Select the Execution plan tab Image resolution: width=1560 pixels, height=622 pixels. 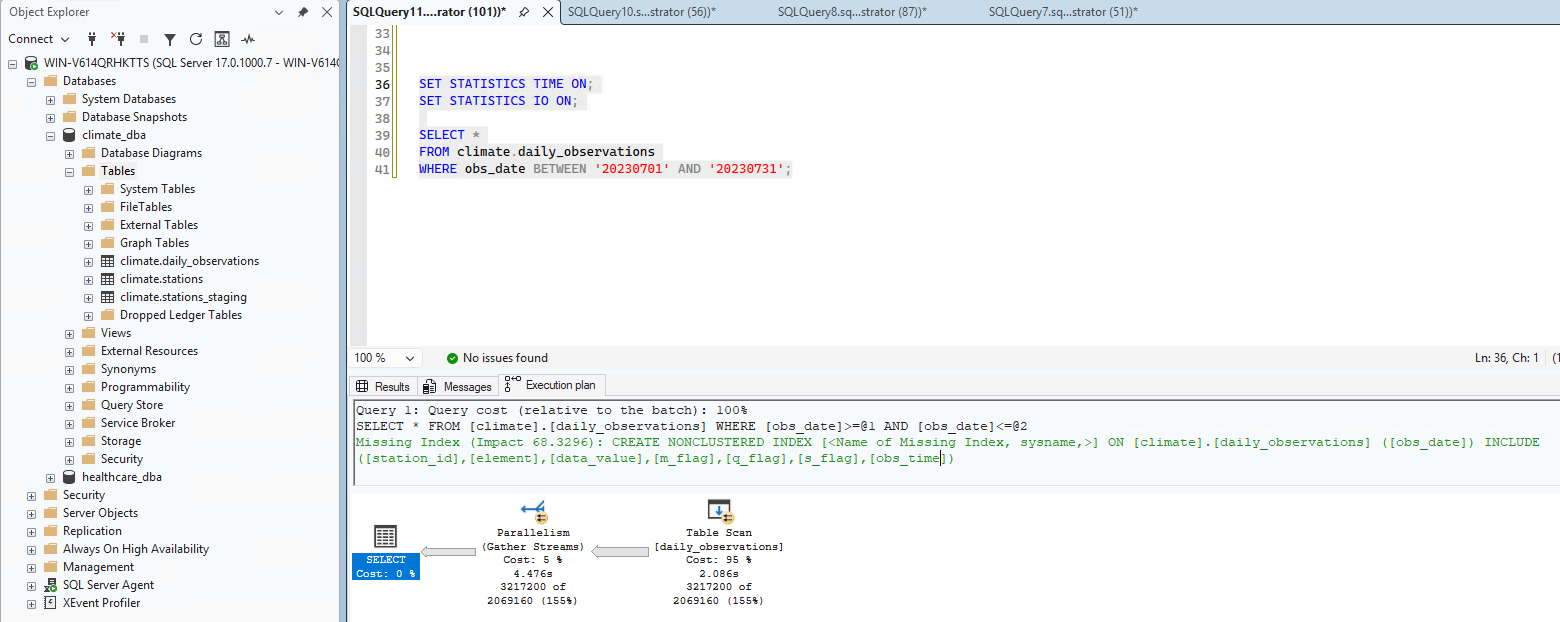pyautogui.click(x=551, y=385)
